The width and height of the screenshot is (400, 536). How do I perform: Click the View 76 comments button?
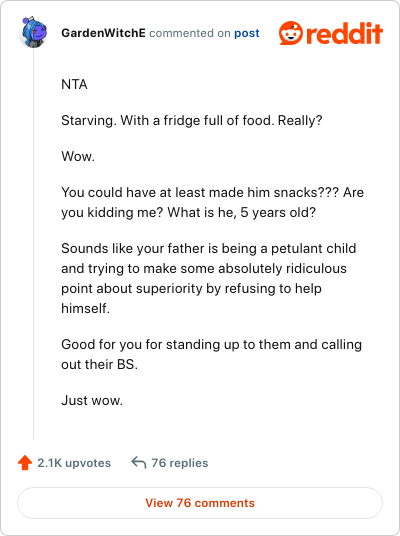click(x=200, y=503)
